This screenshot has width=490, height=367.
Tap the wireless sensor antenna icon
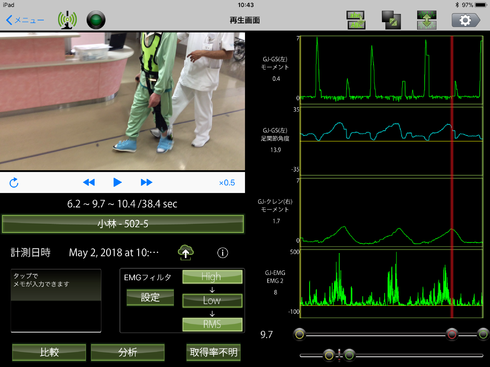pos(67,20)
